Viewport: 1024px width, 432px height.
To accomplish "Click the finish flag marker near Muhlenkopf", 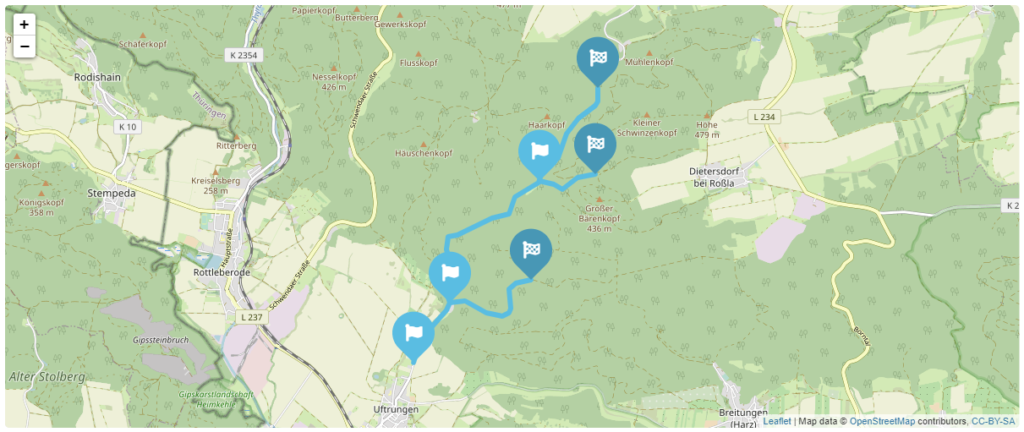I will tap(598, 61).
